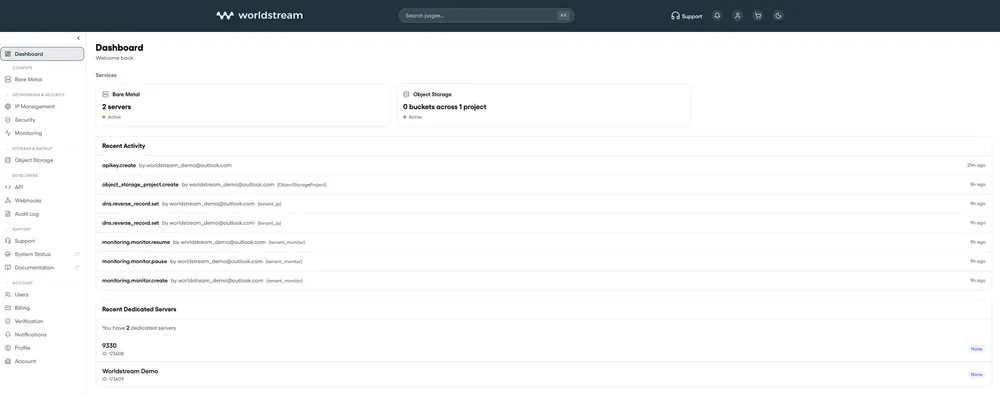Click the Bare Metal server icon in card

pos(105,94)
